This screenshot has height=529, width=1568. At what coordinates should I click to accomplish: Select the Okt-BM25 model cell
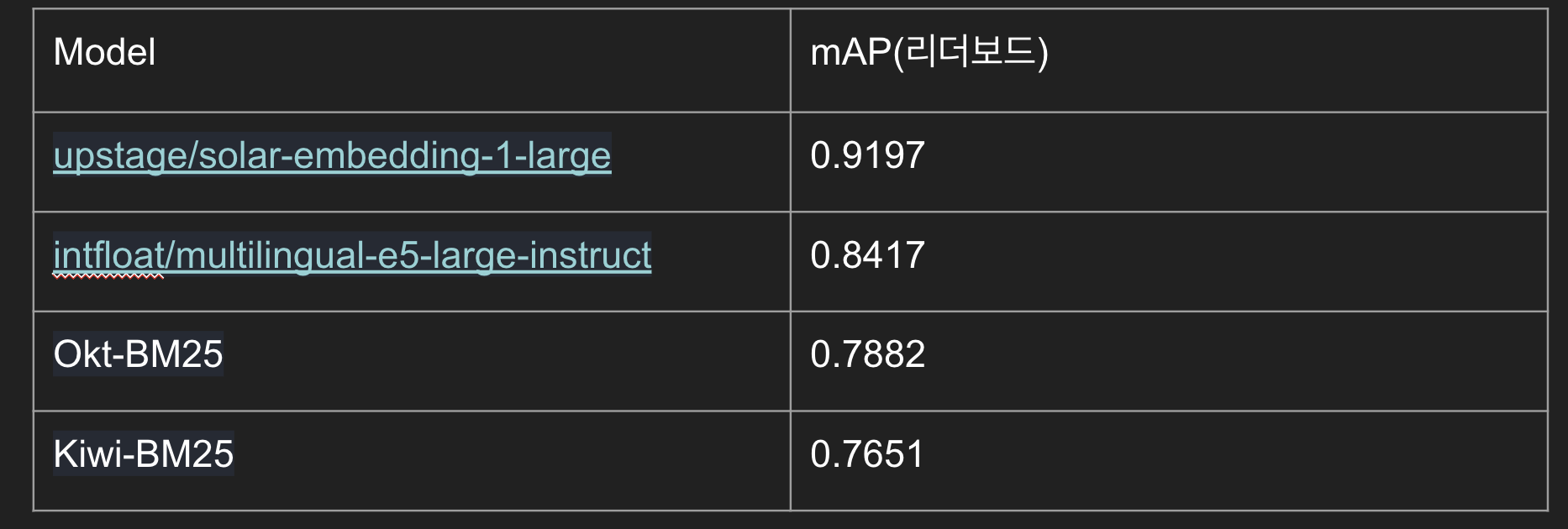pyautogui.click(x=412, y=361)
